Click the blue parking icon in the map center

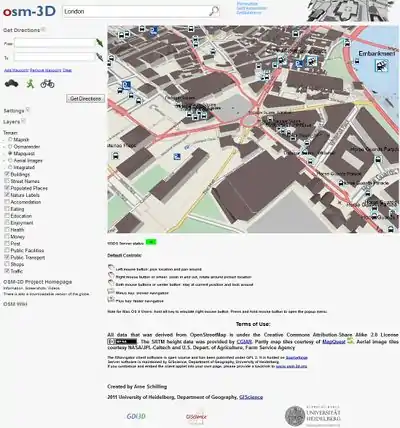177,156
